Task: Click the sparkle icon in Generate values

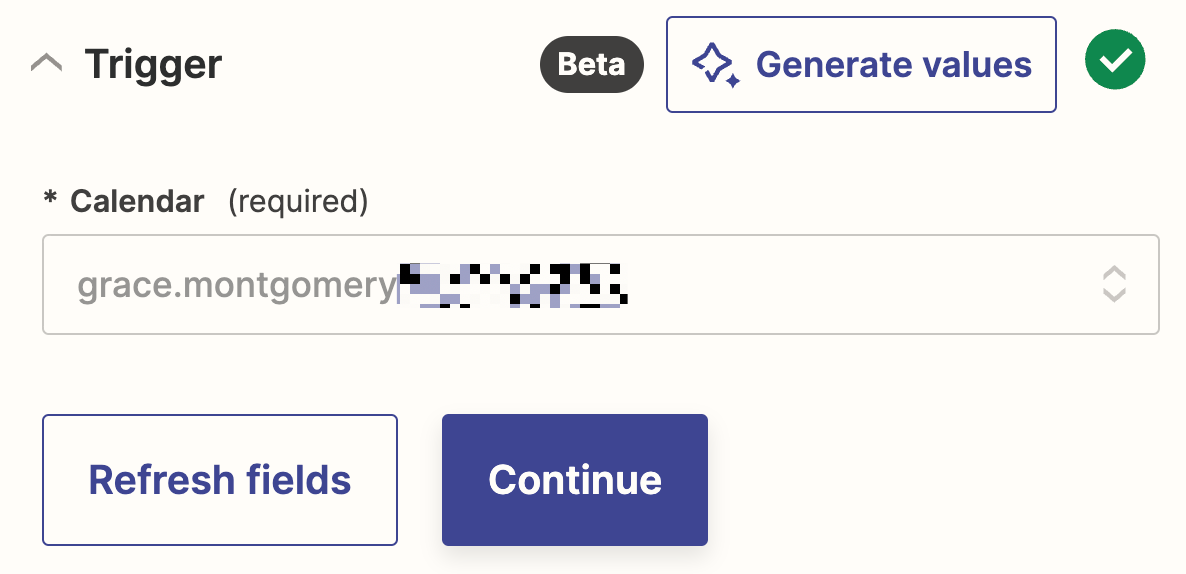Action: pyautogui.click(x=716, y=65)
